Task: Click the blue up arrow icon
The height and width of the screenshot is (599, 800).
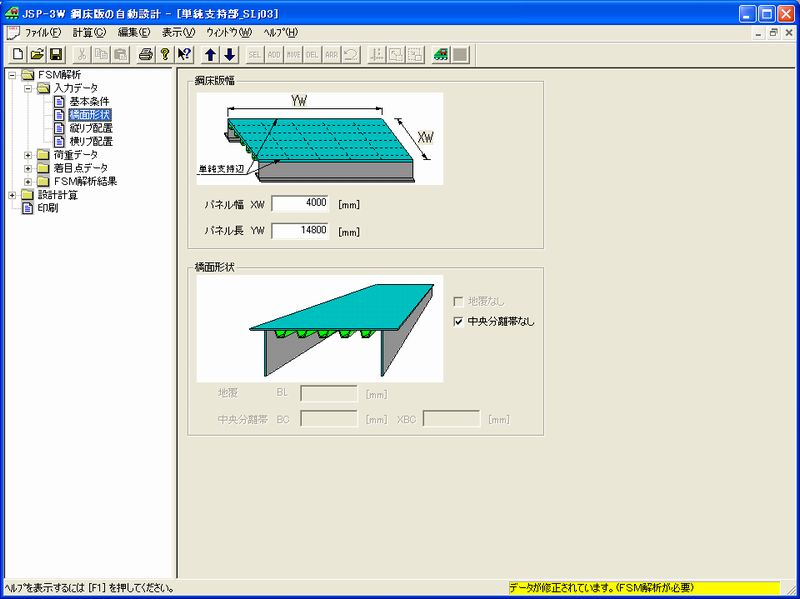Action: pyautogui.click(x=211, y=54)
